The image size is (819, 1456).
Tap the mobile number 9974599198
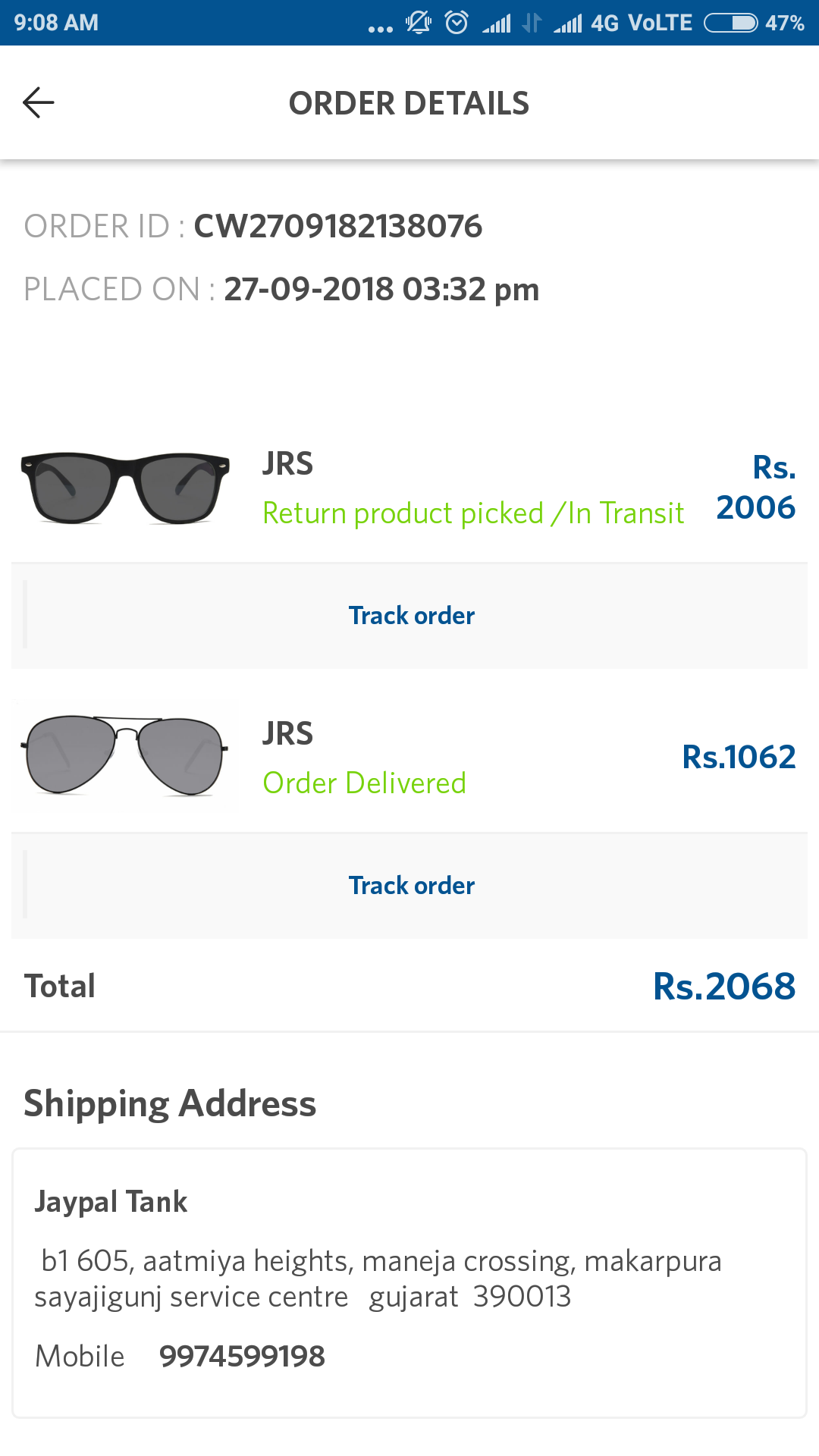click(x=242, y=1356)
